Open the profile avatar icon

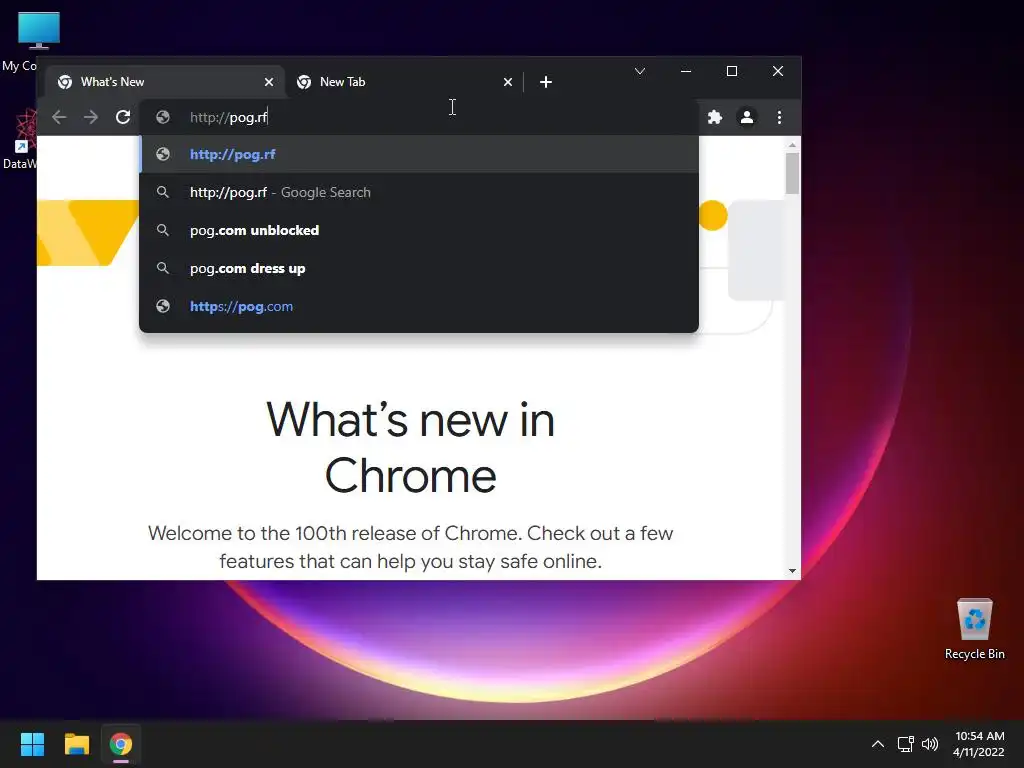point(747,118)
